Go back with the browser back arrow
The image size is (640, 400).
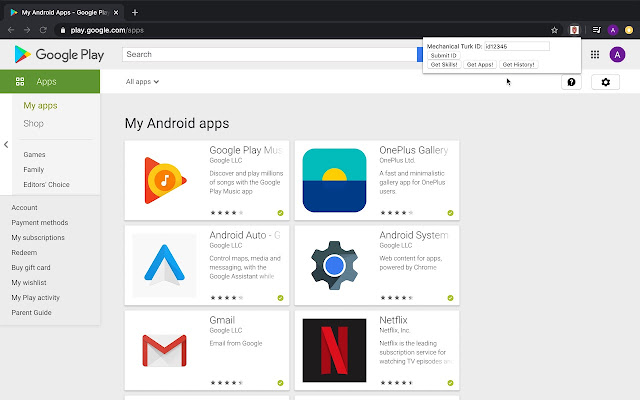[11, 30]
